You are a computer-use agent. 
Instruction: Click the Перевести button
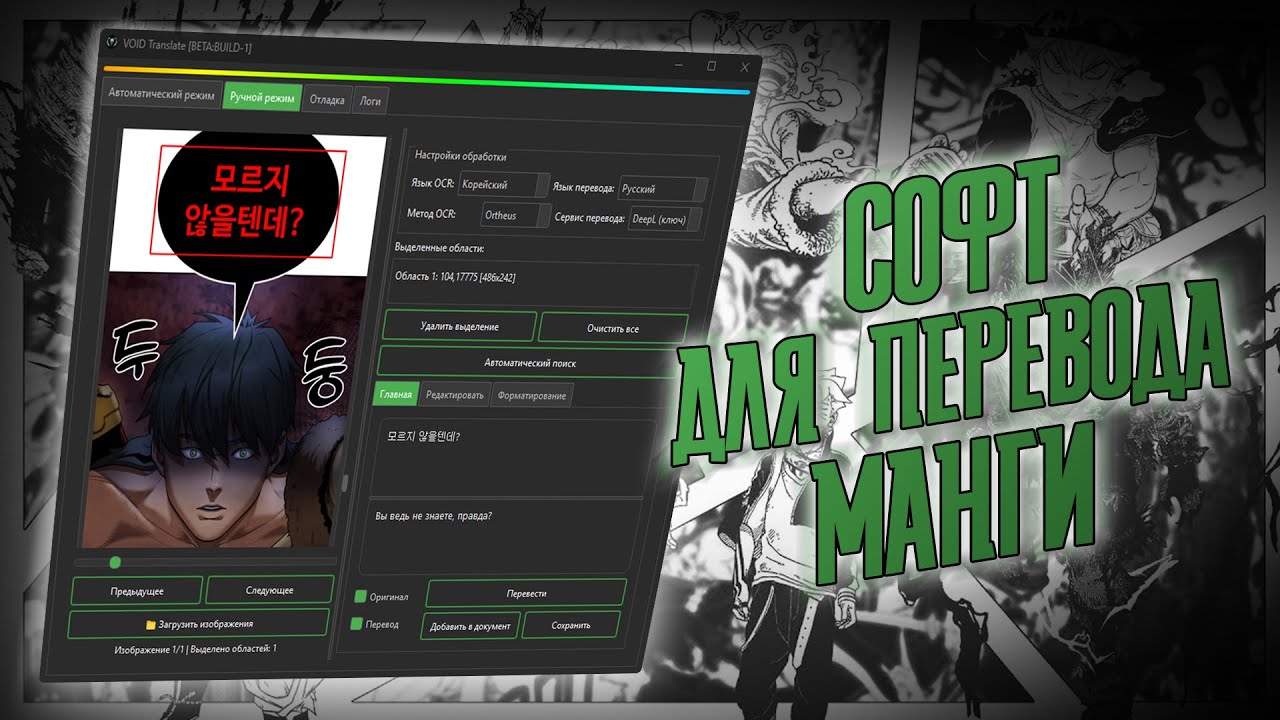pos(526,593)
